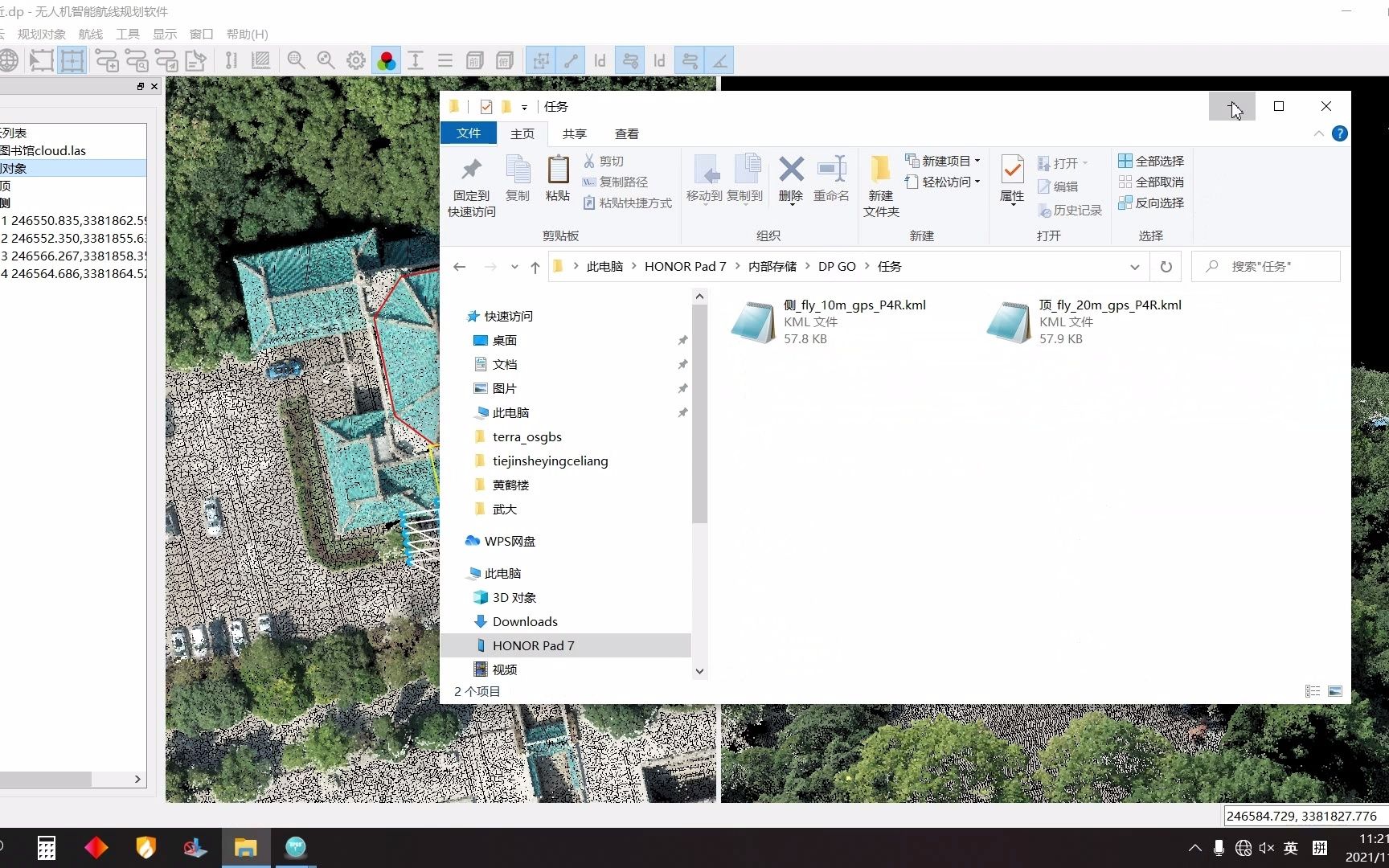The image size is (1389, 868).
Task: Click the text height cursor icon
Action: pyautogui.click(x=416, y=60)
